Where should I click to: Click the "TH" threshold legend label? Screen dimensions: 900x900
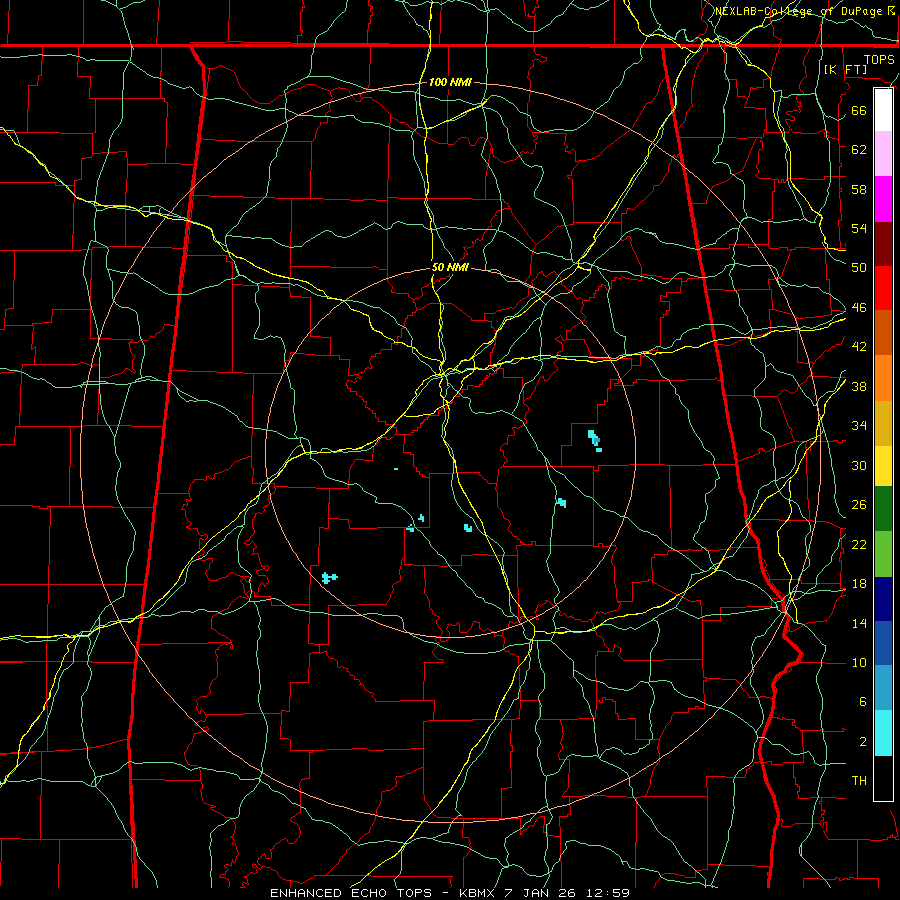859,781
